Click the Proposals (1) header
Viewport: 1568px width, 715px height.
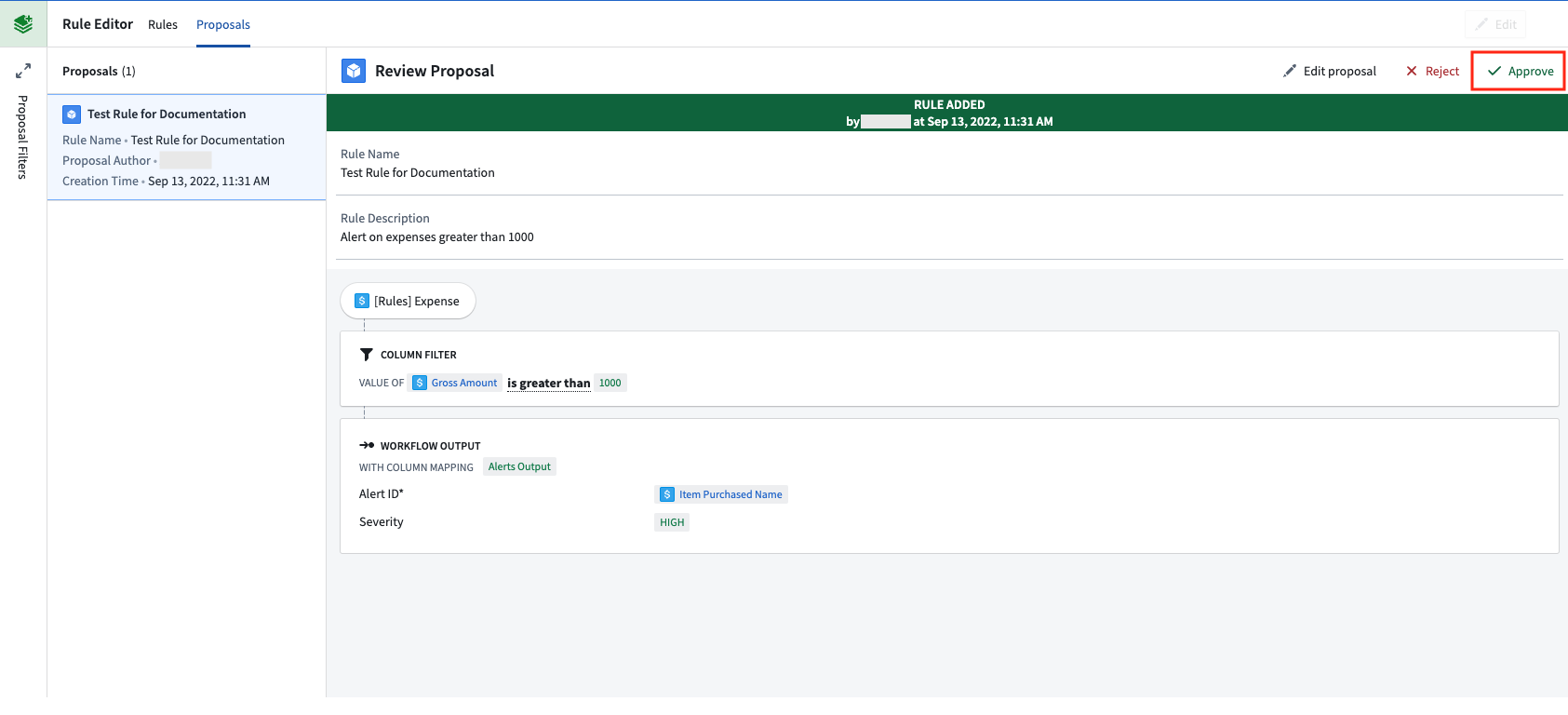pyautogui.click(x=99, y=71)
